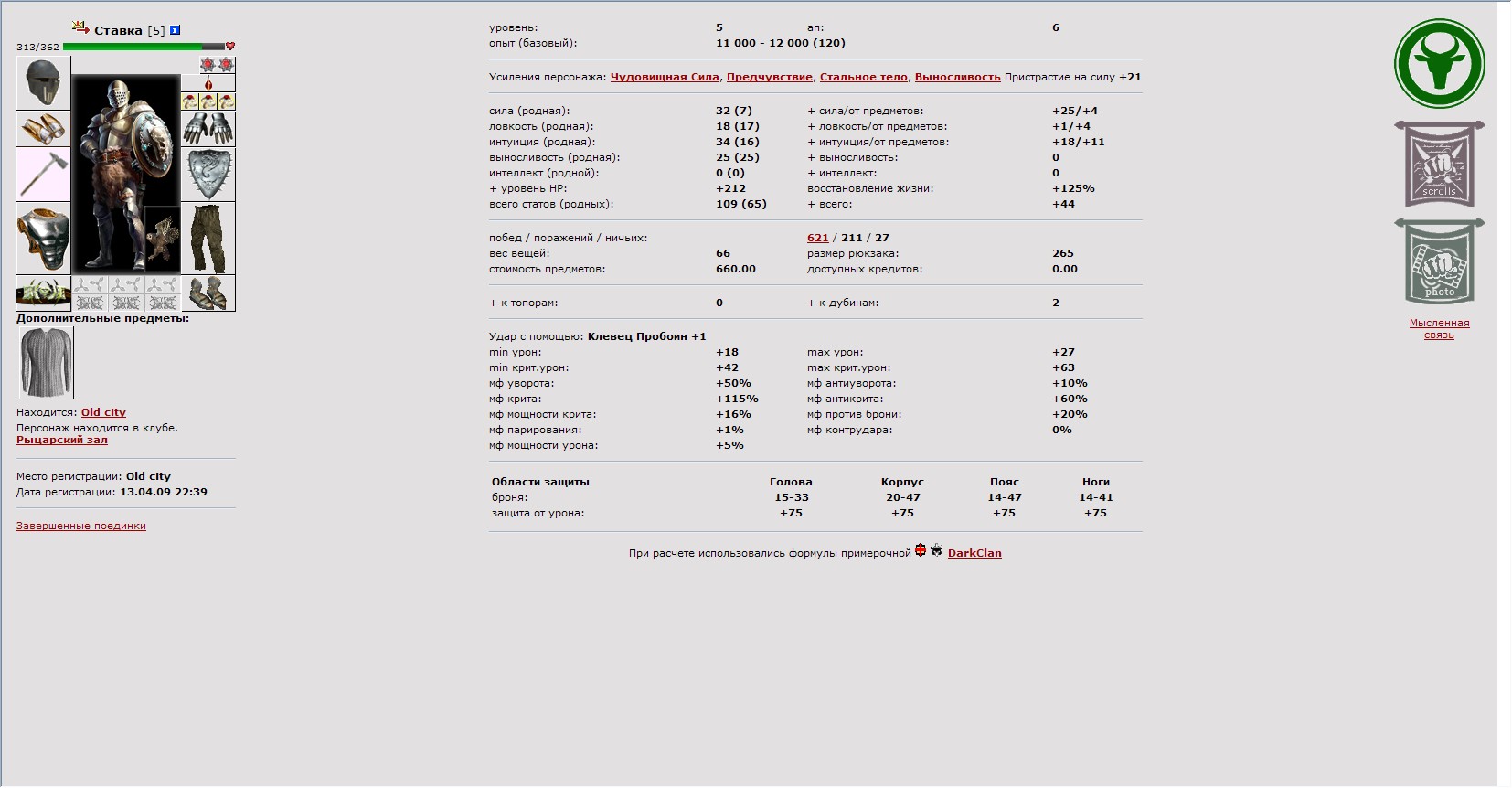The height and width of the screenshot is (788, 1512).
Task: Open the steel breastplate armor item
Action: (43, 238)
